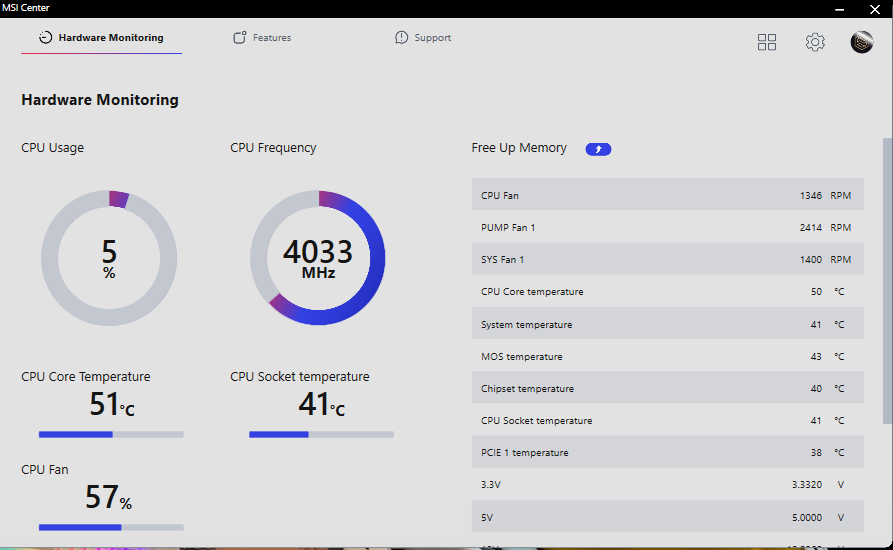Open the user profile avatar
This screenshot has height=550, width=893.
[862, 42]
